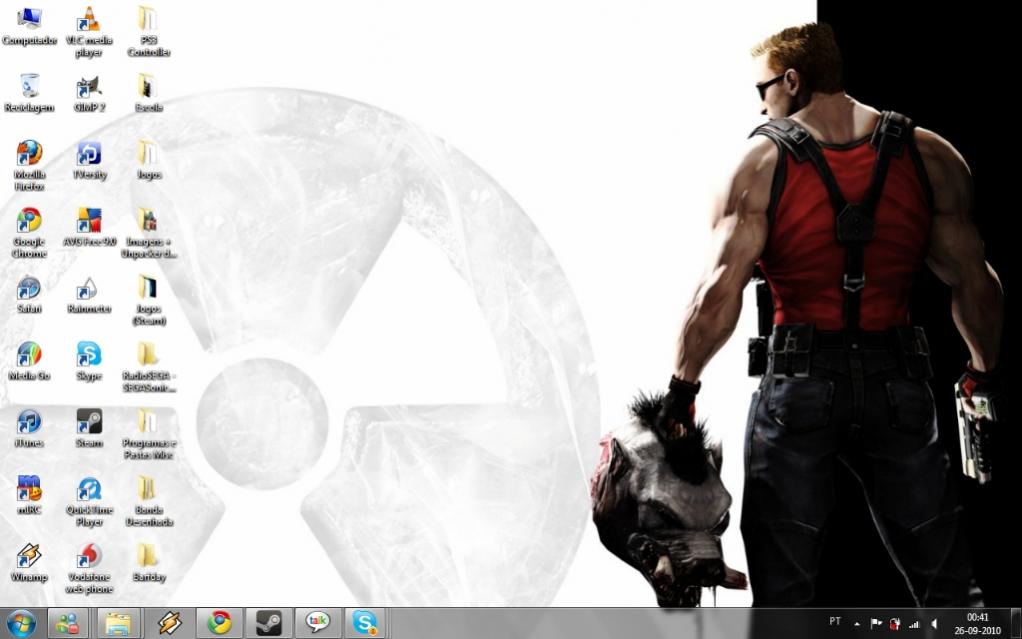This screenshot has width=1022, height=639.
Task: Open the Reciclagem recycle bin
Action: pyautogui.click(x=29, y=93)
